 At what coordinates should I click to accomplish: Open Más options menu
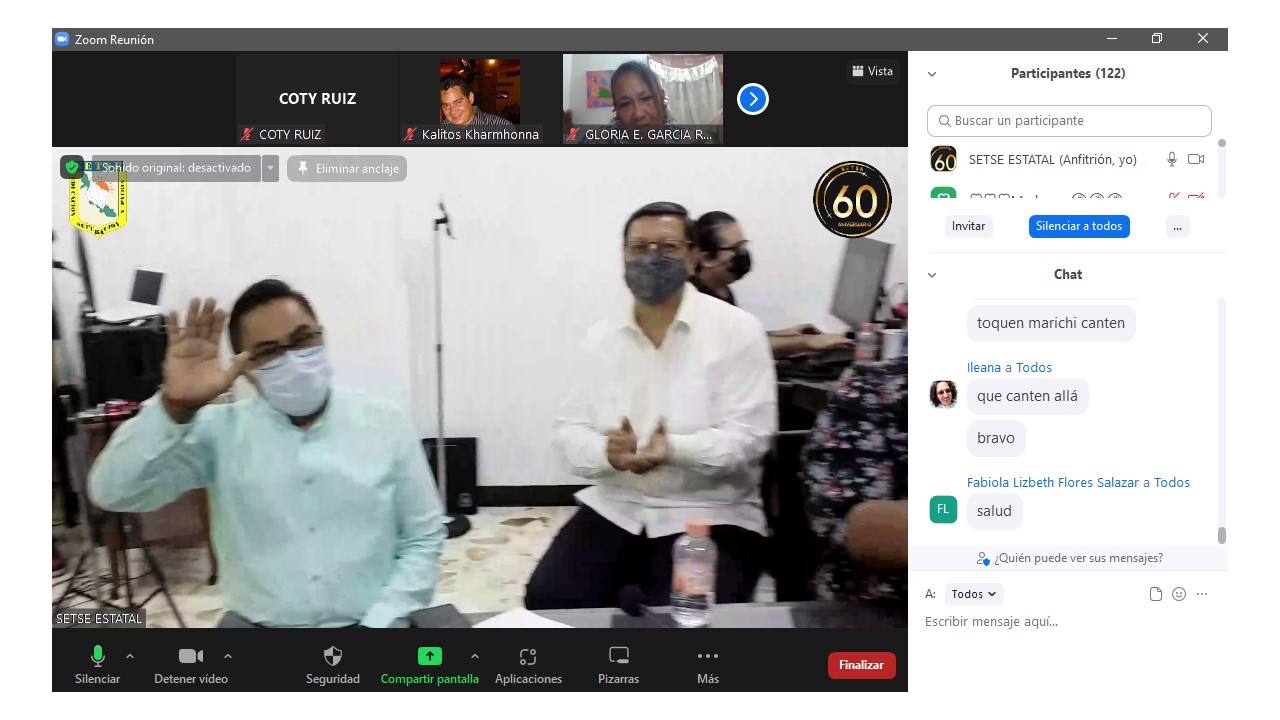click(708, 665)
